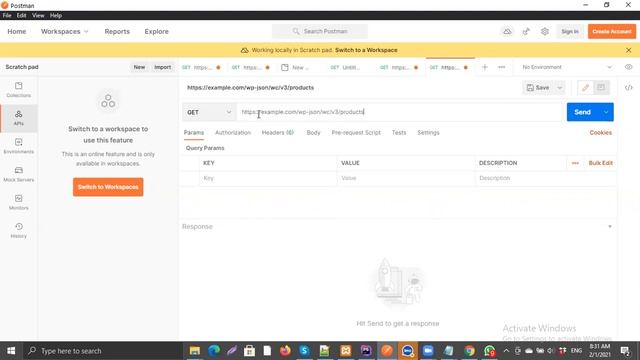Viewport: 640px width, 360px height.
Task: Open the Cookies link
Action: [600, 133]
